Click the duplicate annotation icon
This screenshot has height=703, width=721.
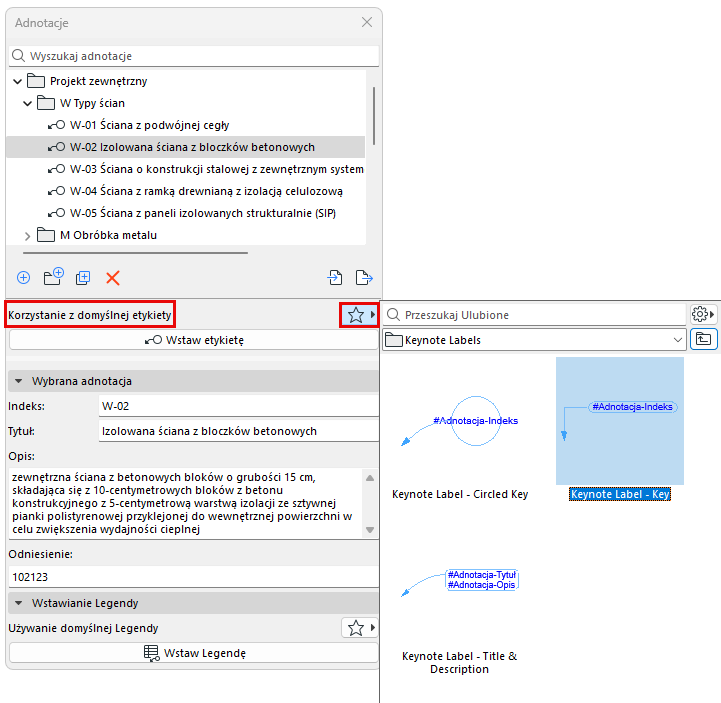coord(83,278)
